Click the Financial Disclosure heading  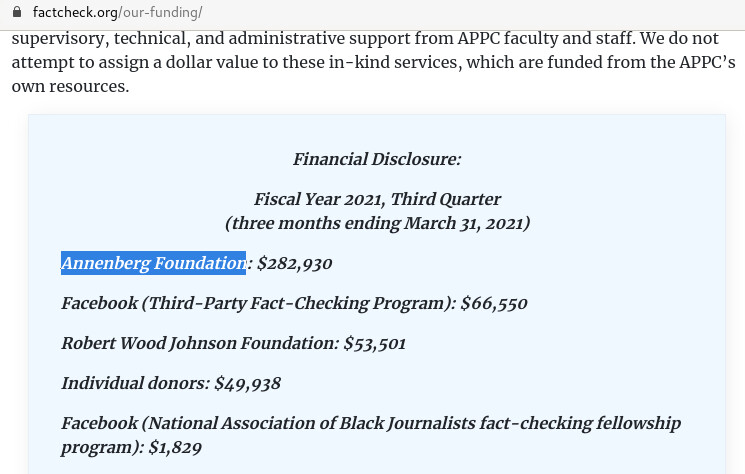click(377, 159)
